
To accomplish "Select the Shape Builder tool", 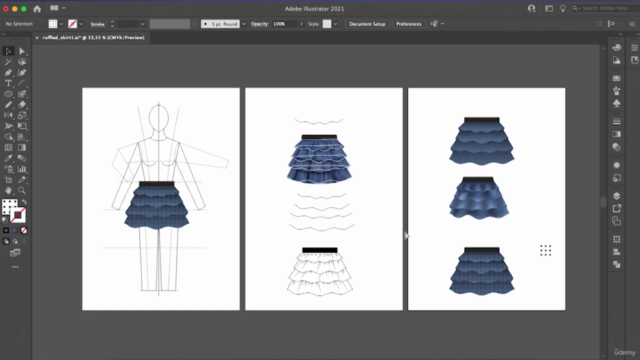I will pyautogui.click(x=8, y=137).
